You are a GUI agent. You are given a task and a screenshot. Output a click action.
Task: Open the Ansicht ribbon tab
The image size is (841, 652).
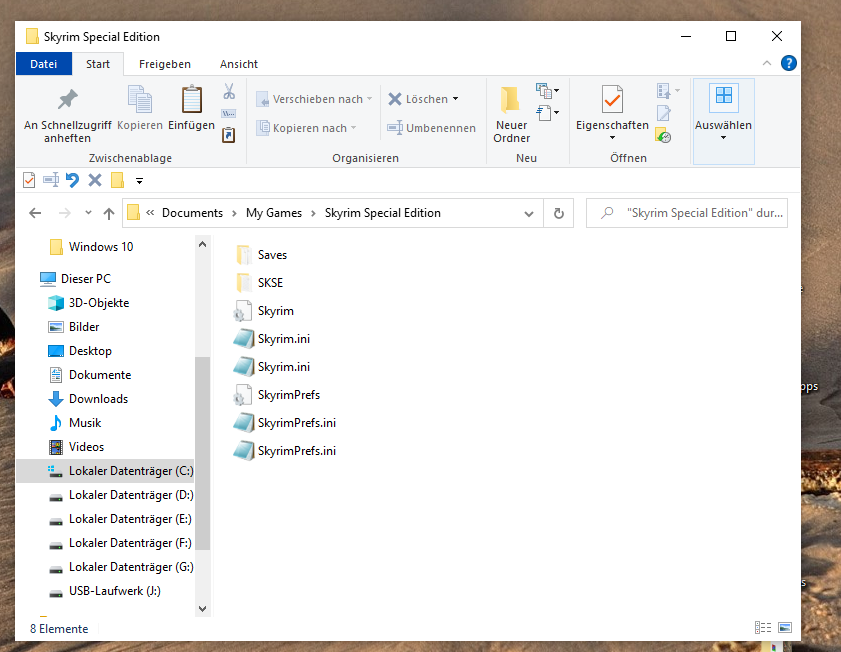(x=239, y=64)
